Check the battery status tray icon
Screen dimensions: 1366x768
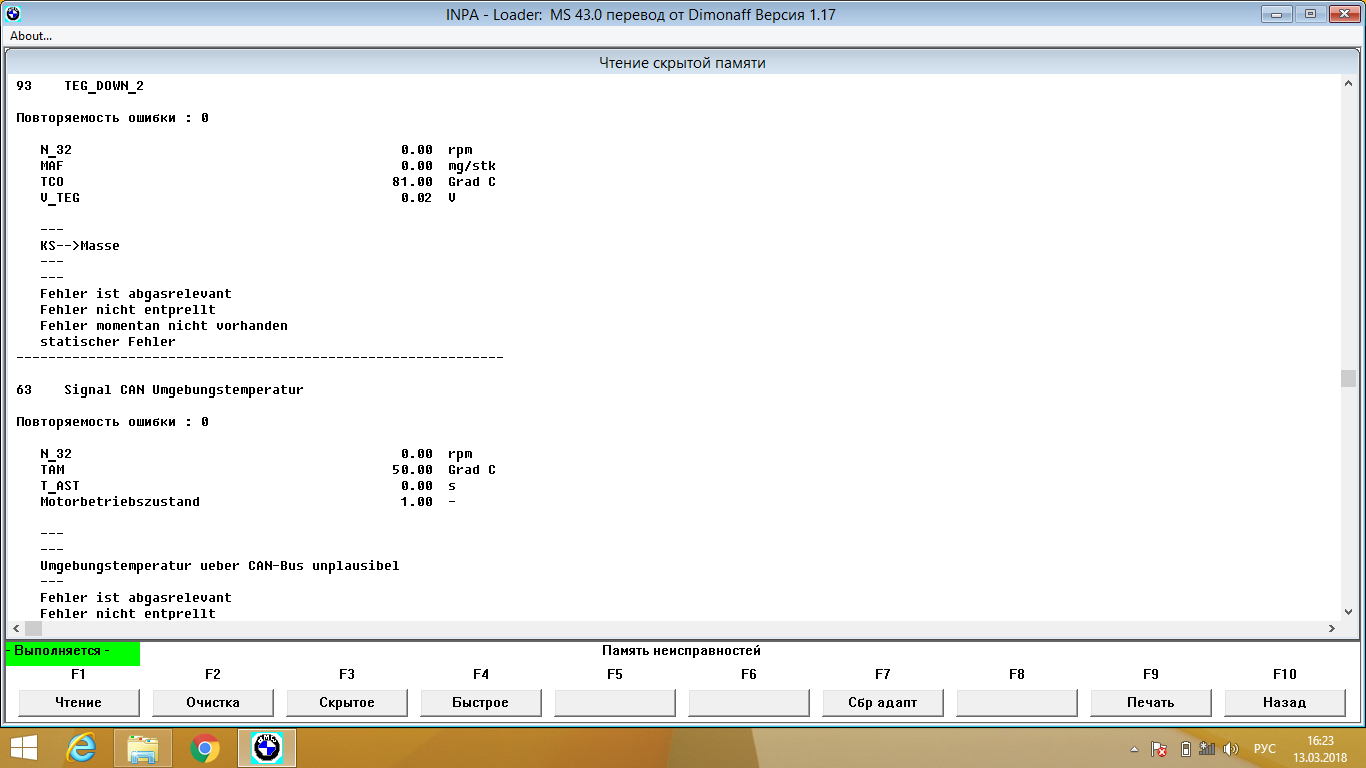pos(1185,749)
